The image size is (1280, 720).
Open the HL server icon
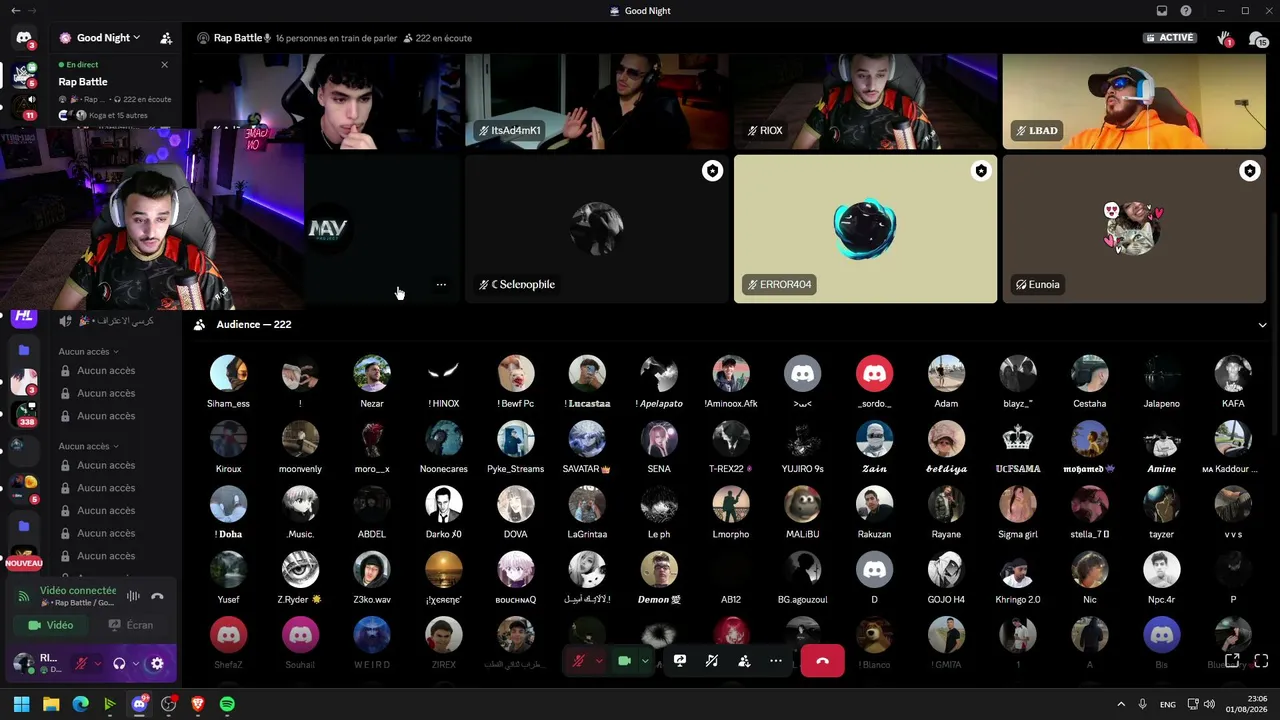tap(24, 316)
